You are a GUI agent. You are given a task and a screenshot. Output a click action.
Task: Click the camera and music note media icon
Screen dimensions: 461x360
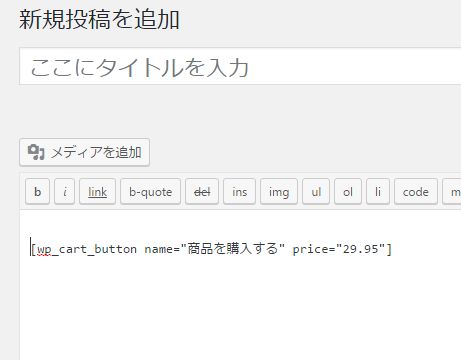(36, 152)
